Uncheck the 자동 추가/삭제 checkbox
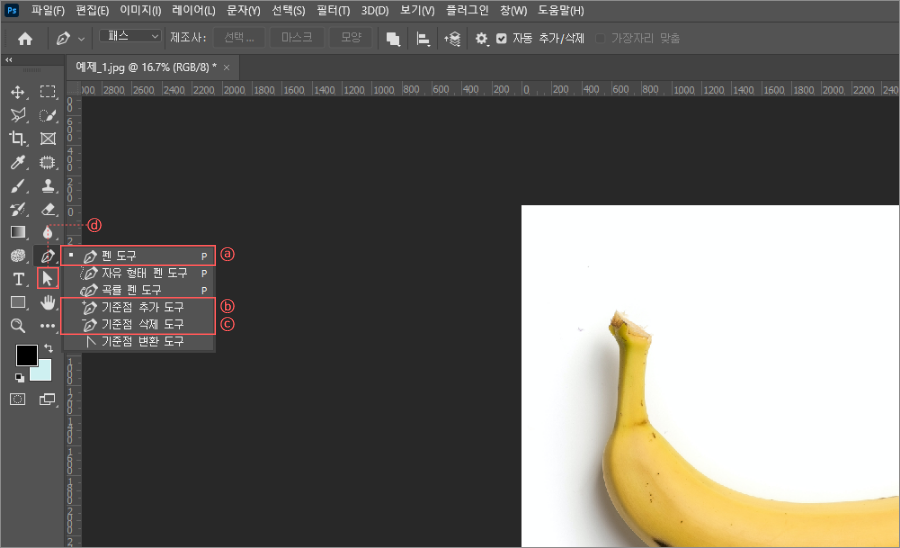Screen dimensions: 900x548 coord(502,38)
